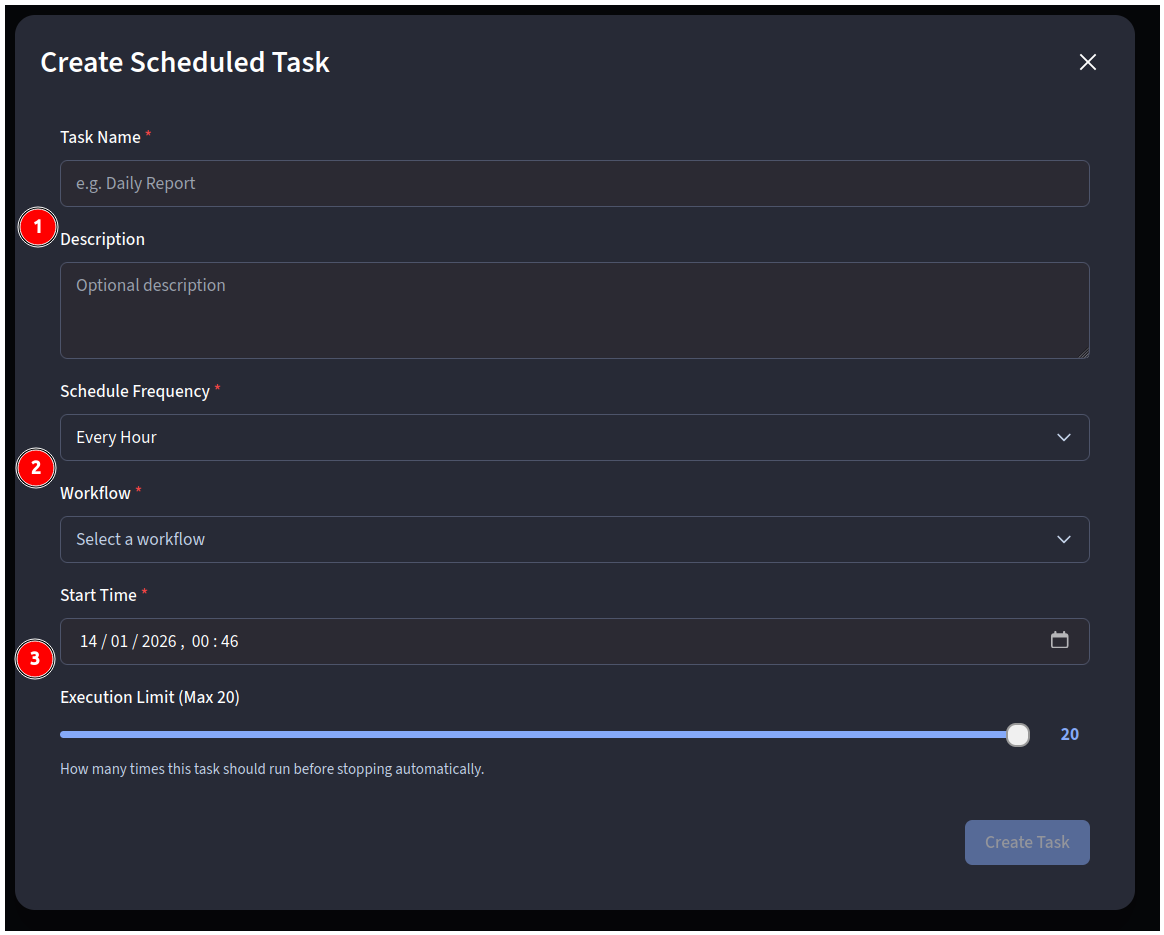Focus the Task Name input field
This screenshot has width=1164, height=935.
574,184
